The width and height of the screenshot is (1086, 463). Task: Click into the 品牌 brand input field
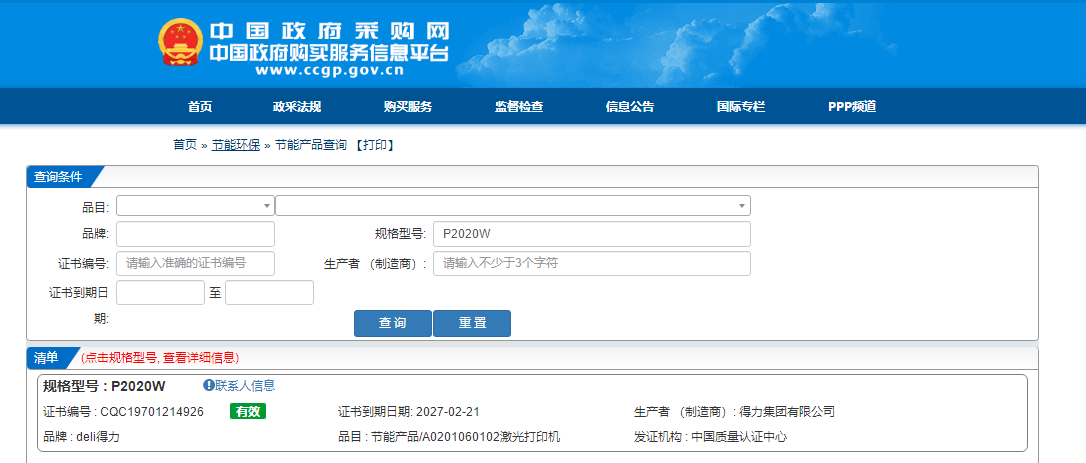pos(195,234)
